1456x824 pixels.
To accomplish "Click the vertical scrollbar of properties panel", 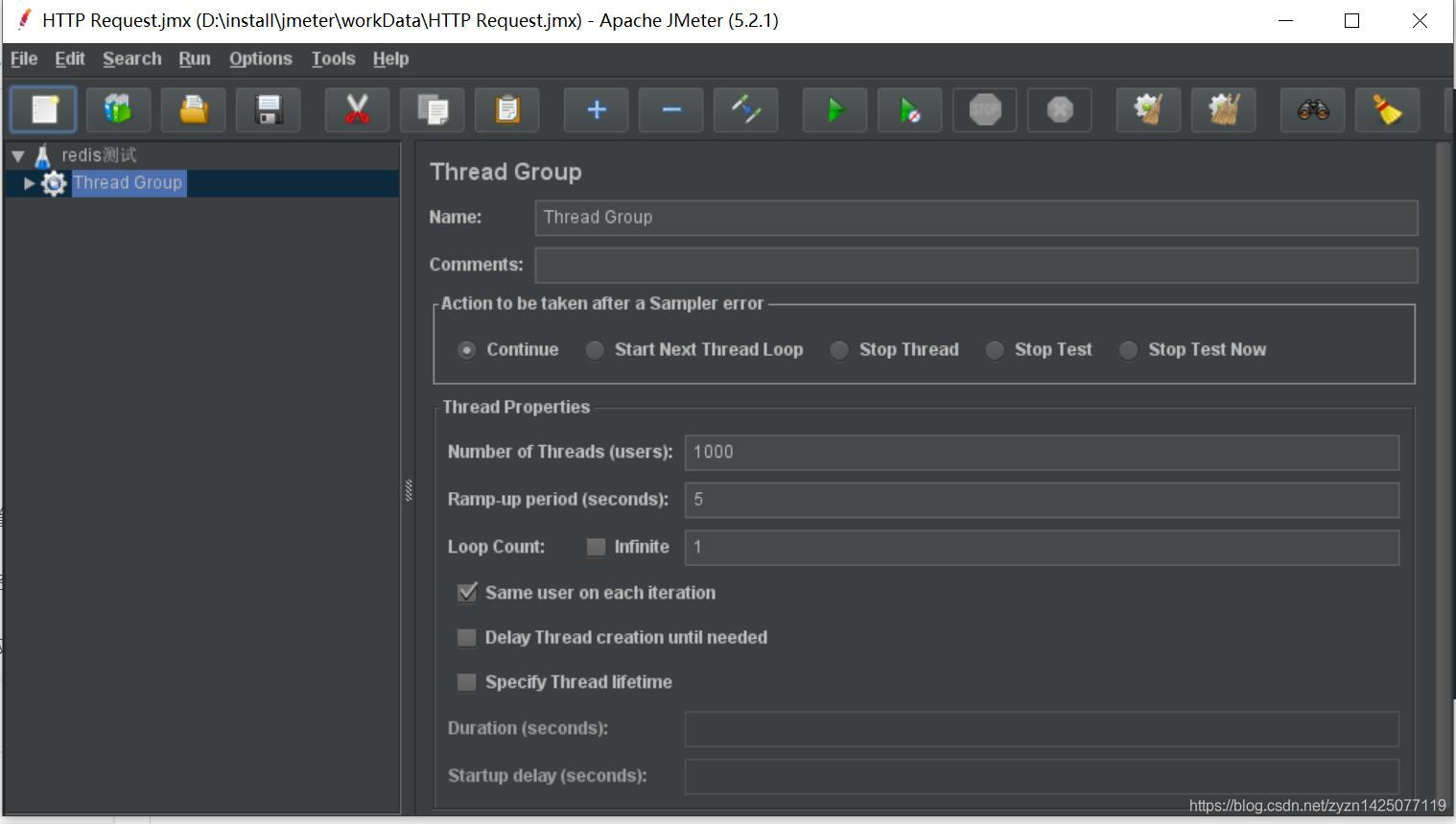I will tap(1444, 480).
